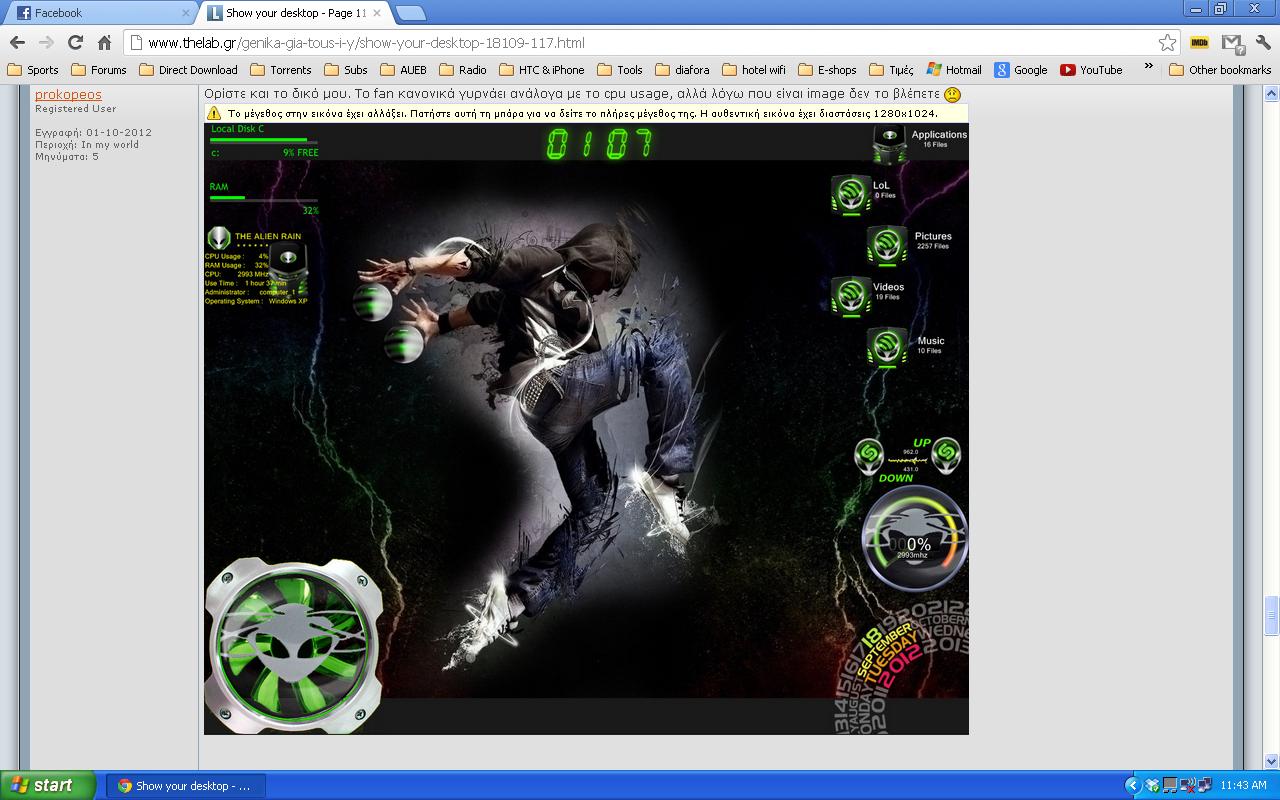Screen dimensions: 1280x800
Task: Open the Direct Download bookmarks folder
Action: (188, 70)
